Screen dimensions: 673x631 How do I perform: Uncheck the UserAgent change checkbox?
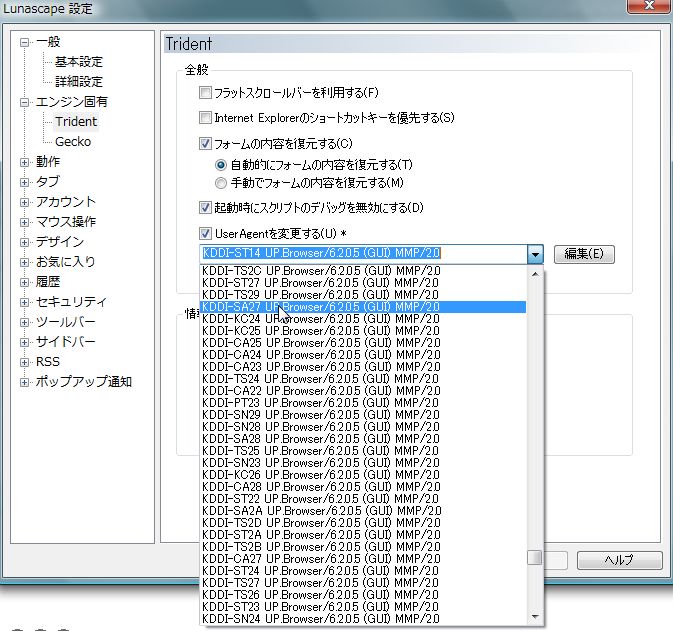[x=205, y=234]
